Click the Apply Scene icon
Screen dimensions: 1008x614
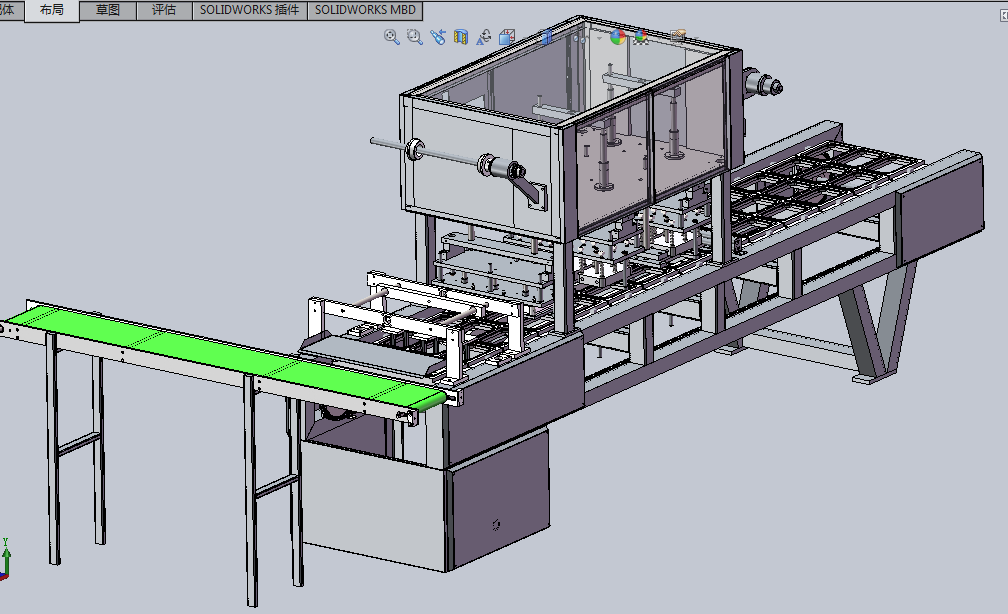click(x=640, y=37)
